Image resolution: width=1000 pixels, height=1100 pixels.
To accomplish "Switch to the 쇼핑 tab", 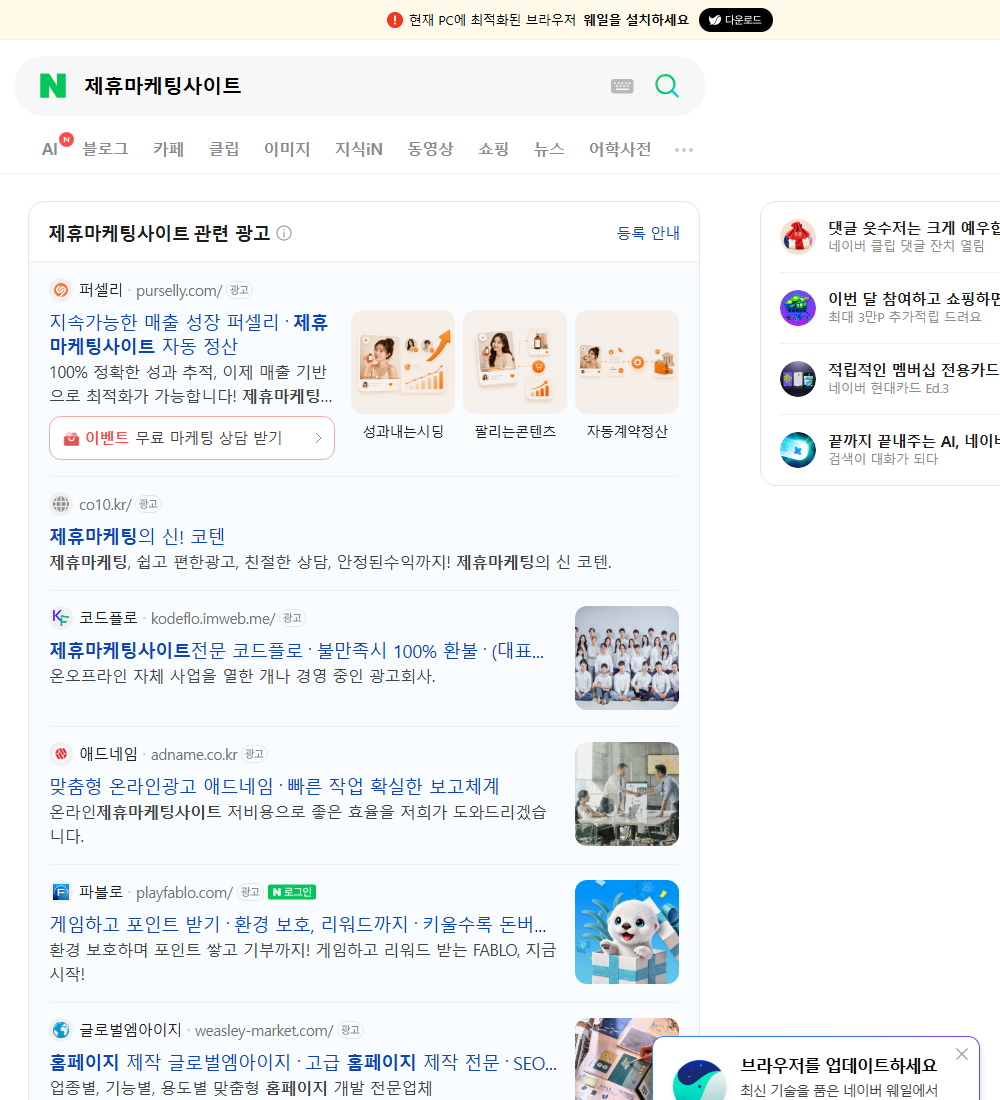I will tap(493, 149).
